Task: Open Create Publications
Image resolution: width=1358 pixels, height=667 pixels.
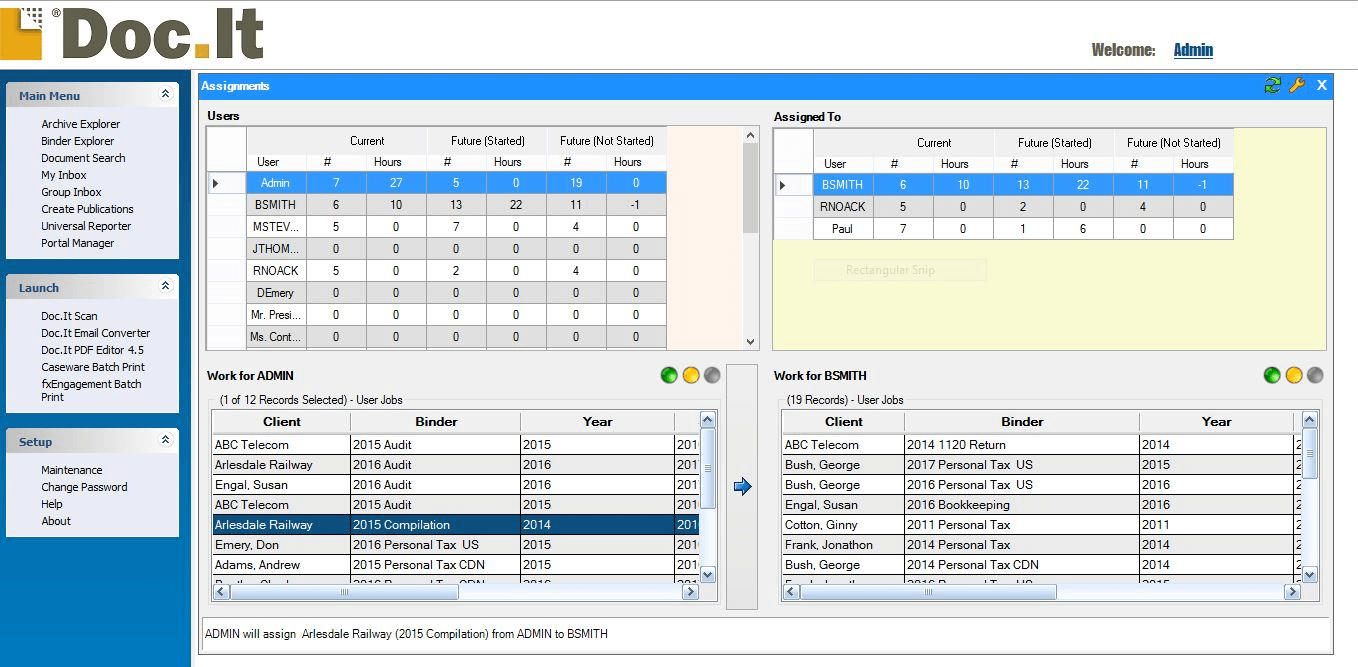Action: click(87, 209)
